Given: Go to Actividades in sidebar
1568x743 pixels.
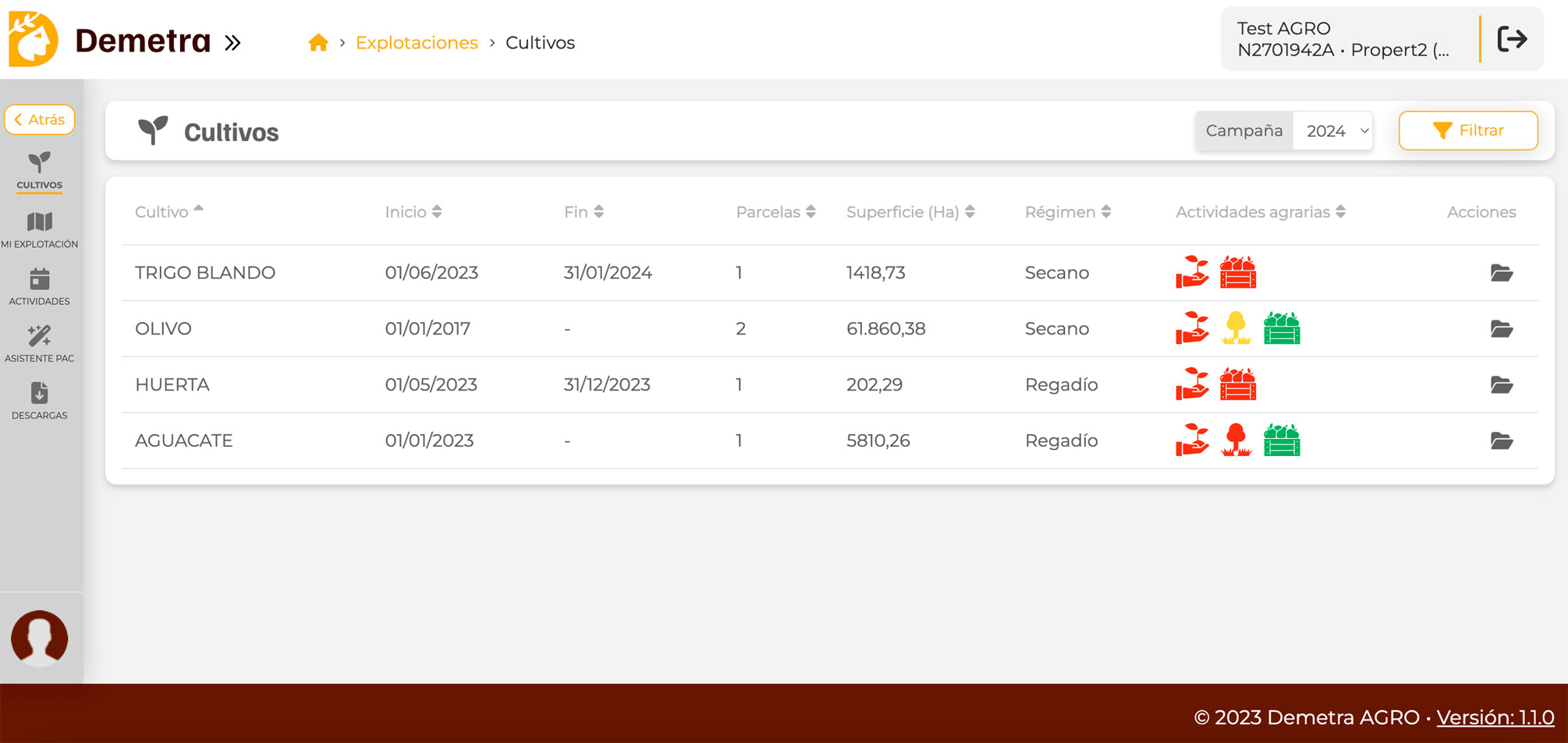Looking at the screenshot, I should pos(39,287).
